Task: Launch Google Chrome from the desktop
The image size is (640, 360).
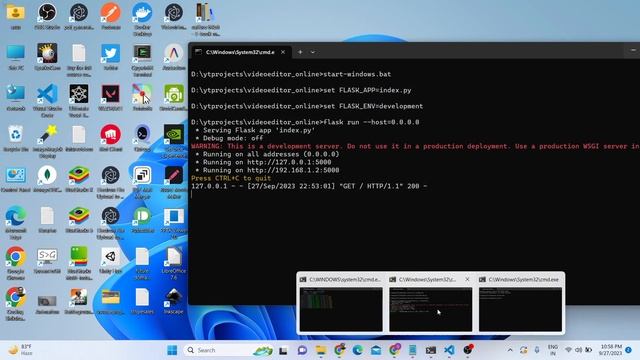Action: [16, 263]
